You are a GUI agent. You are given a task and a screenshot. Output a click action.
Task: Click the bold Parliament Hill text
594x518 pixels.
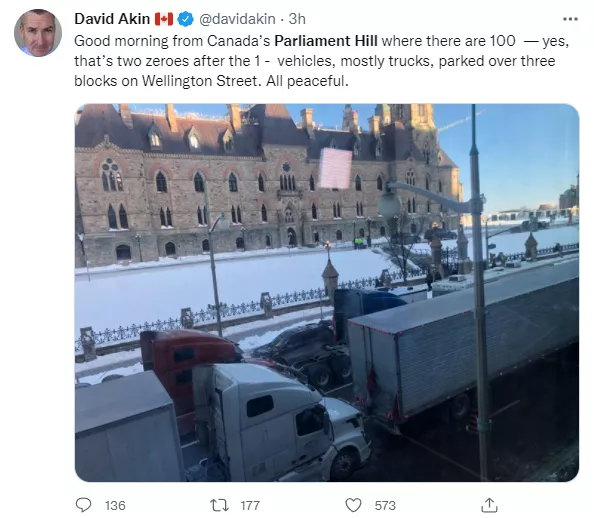click(x=326, y=41)
